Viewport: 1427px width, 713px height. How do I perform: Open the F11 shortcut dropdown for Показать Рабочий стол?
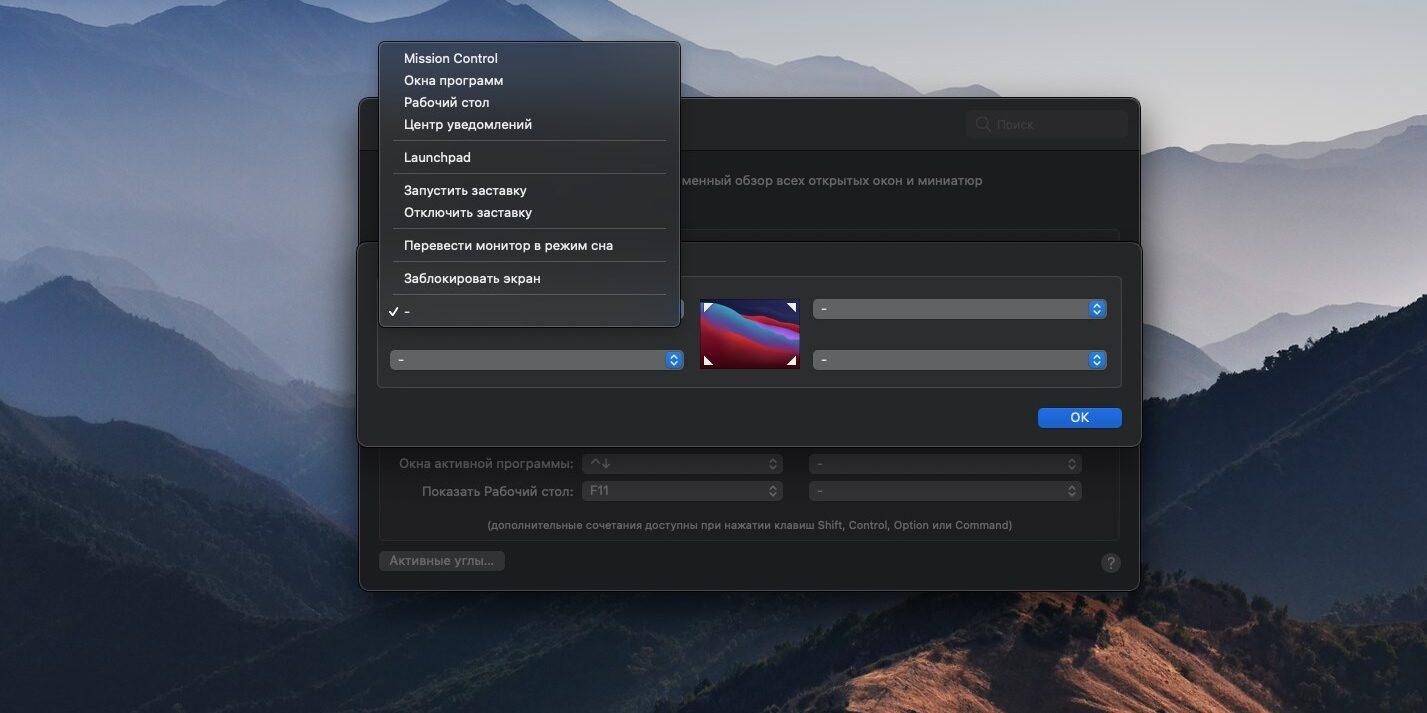coord(682,491)
